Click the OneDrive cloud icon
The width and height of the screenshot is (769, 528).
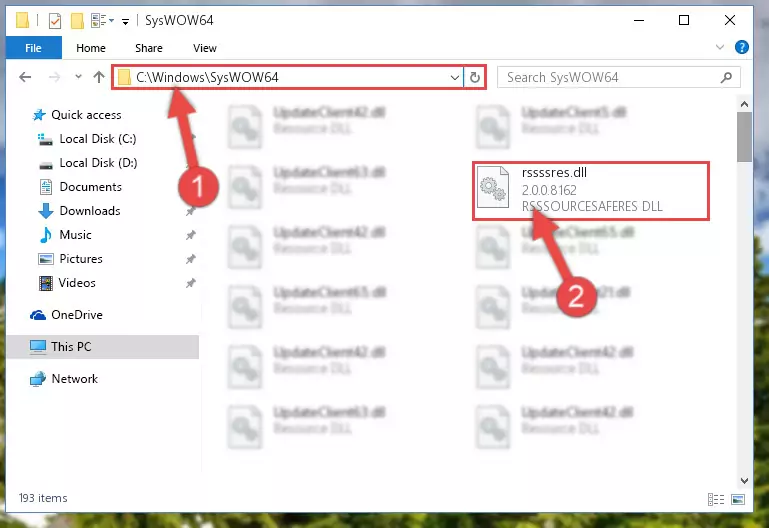38,315
